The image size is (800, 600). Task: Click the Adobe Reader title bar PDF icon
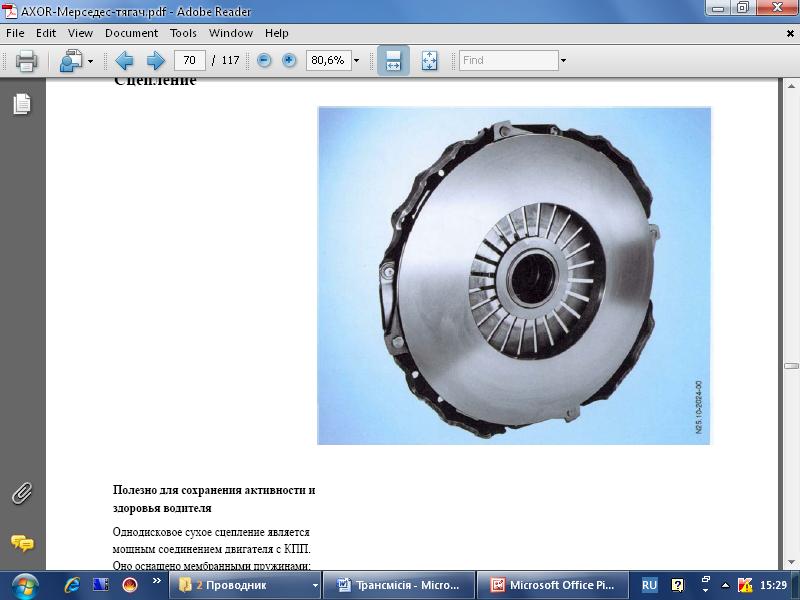click(x=10, y=11)
